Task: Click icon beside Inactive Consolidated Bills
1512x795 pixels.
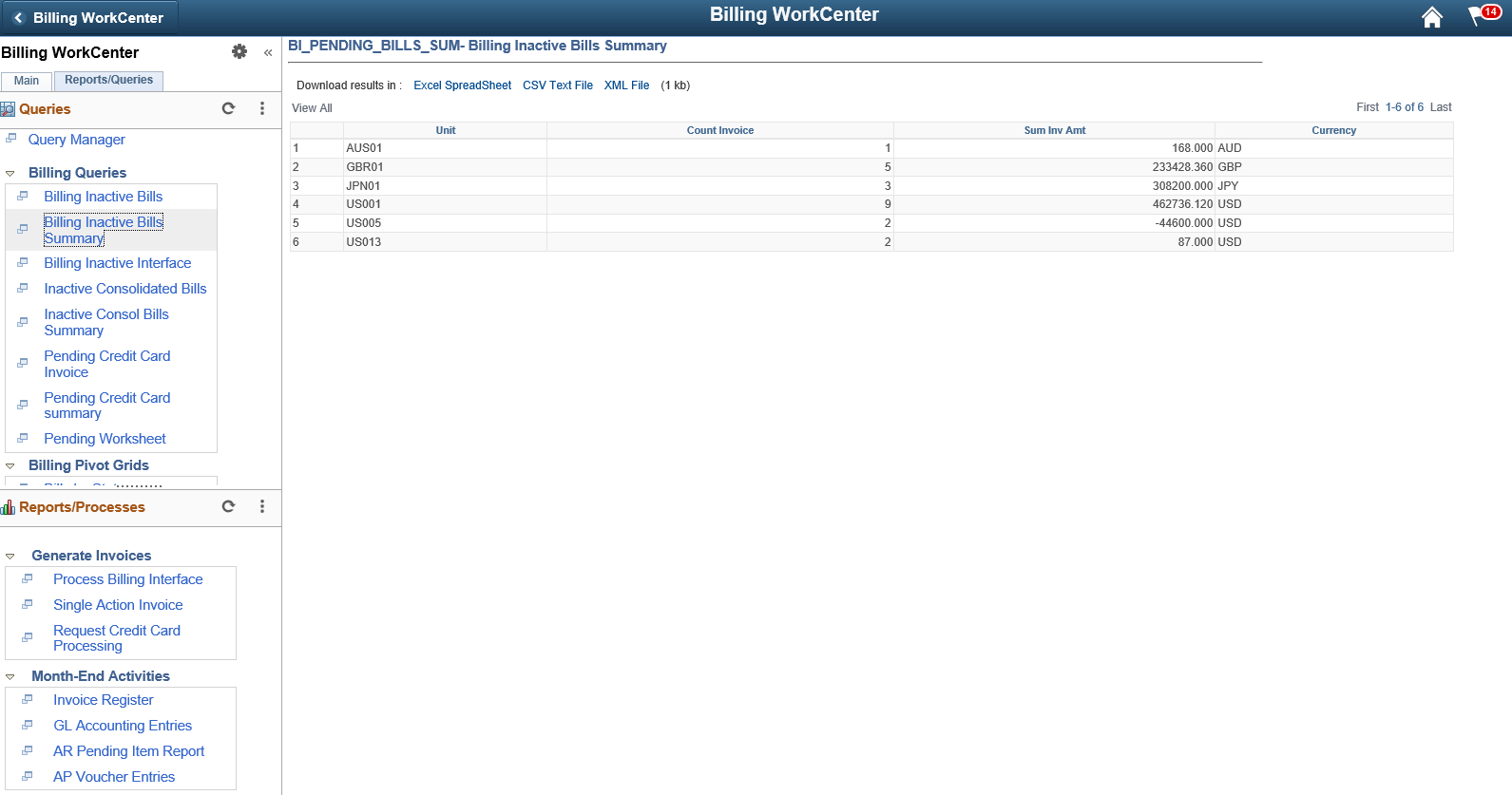Action: (x=23, y=288)
